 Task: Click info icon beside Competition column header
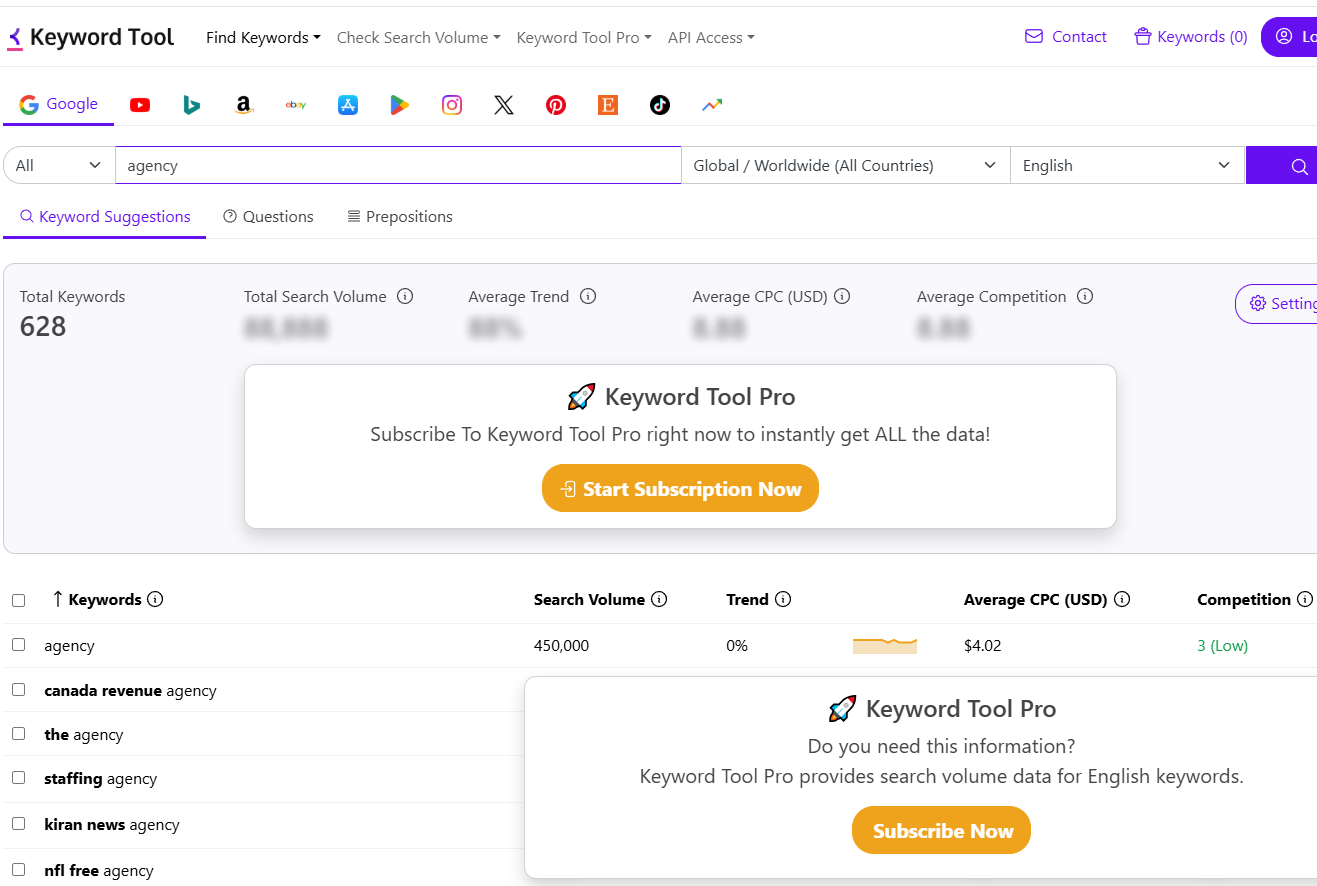(x=1305, y=600)
